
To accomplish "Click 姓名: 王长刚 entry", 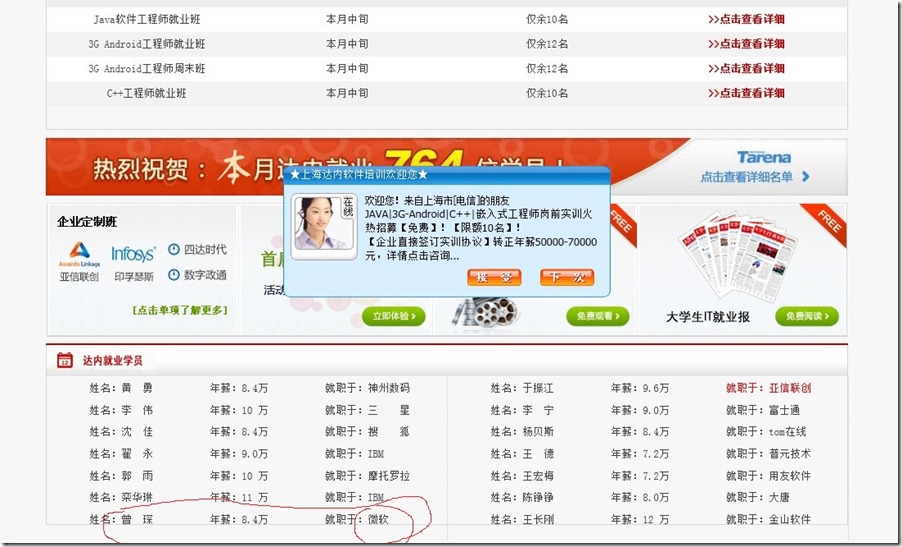I will pyautogui.click(x=522, y=519).
